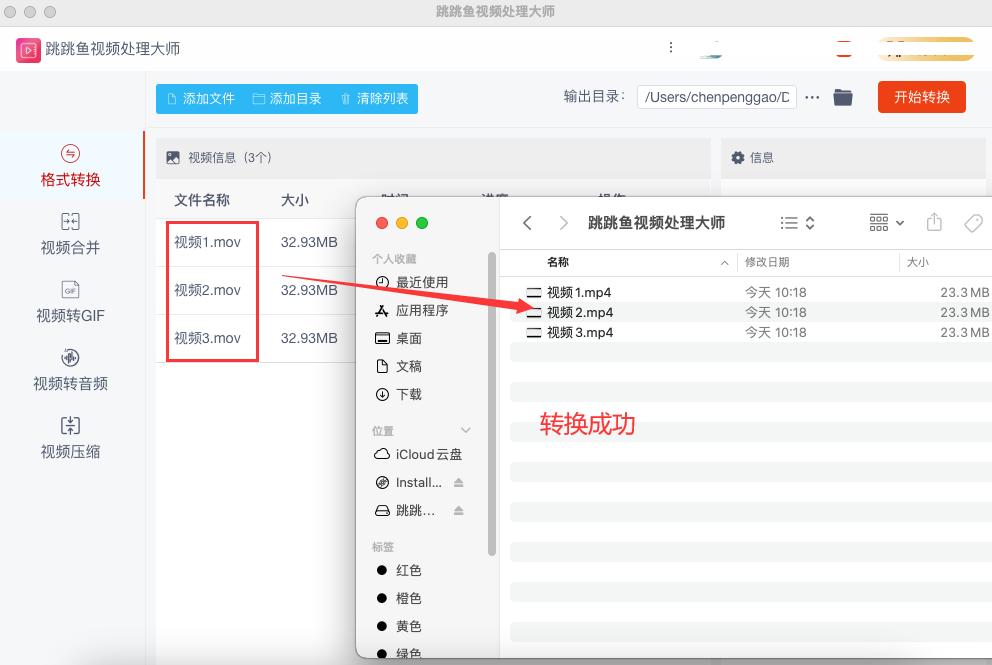Eject the 跳跳 disk in Finder sidebar
This screenshot has height=665, width=992.
pos(460,510)
